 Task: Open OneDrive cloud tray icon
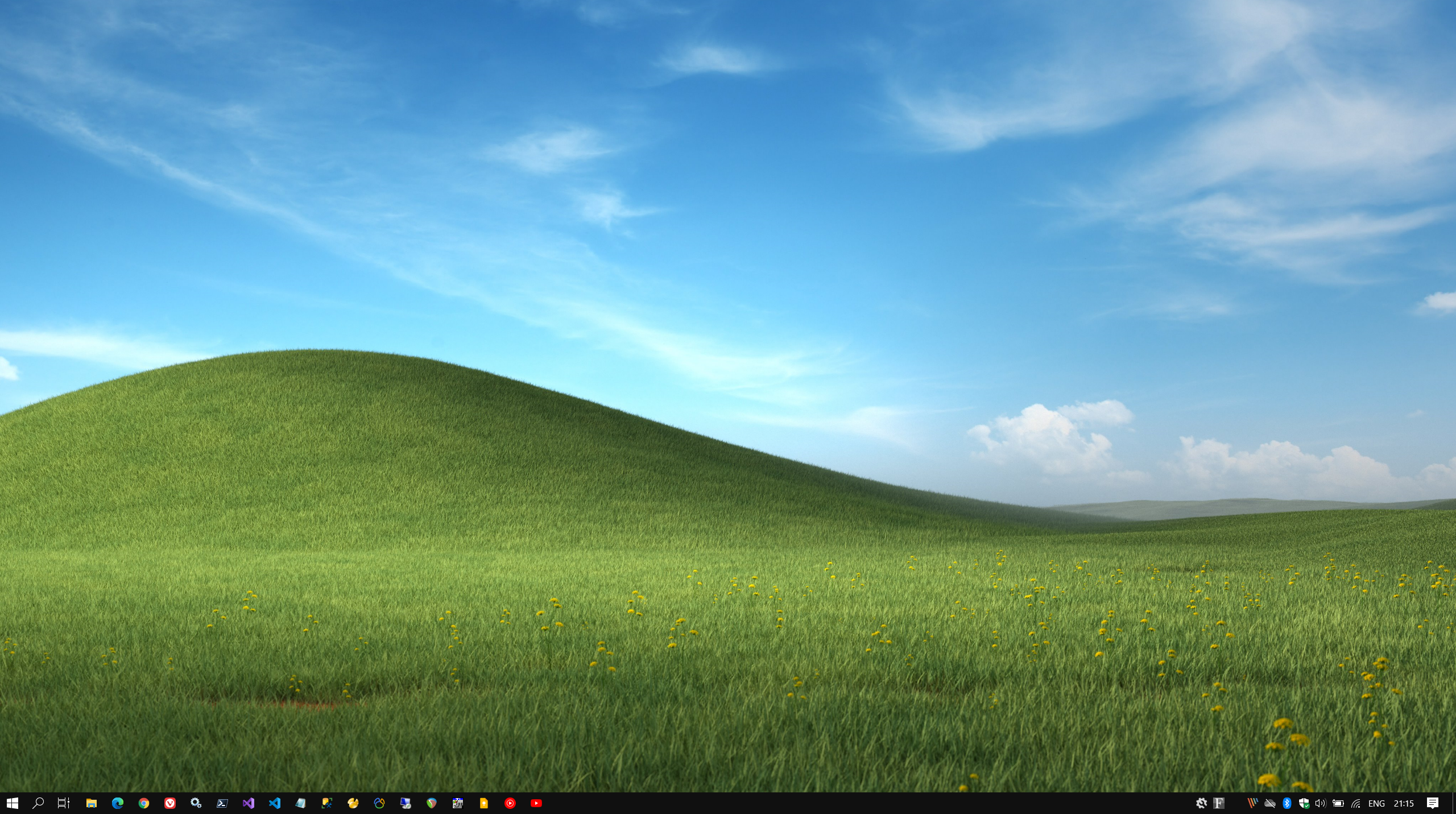tap(1269, 803)
